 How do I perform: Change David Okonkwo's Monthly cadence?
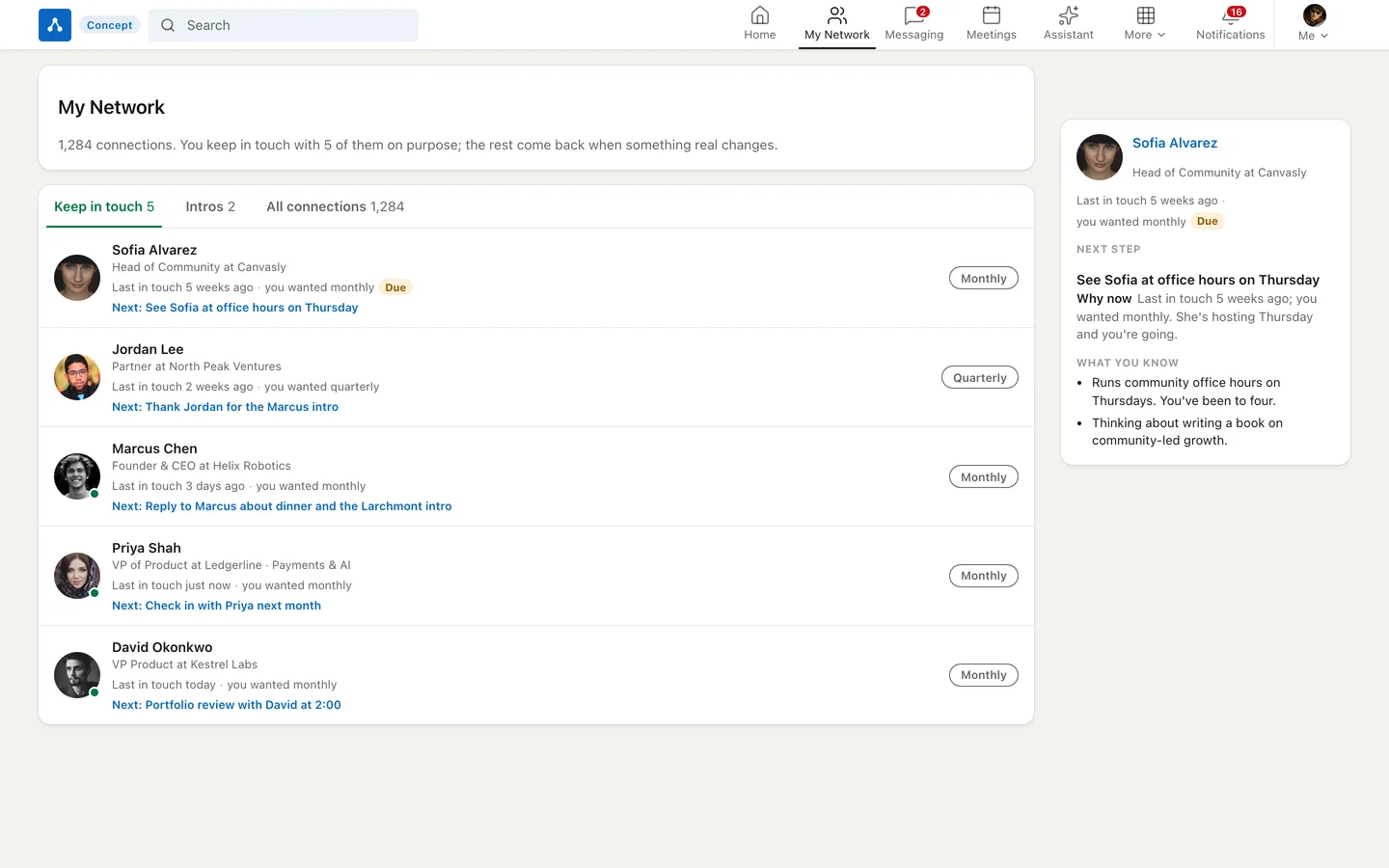[x=984, y=675]
